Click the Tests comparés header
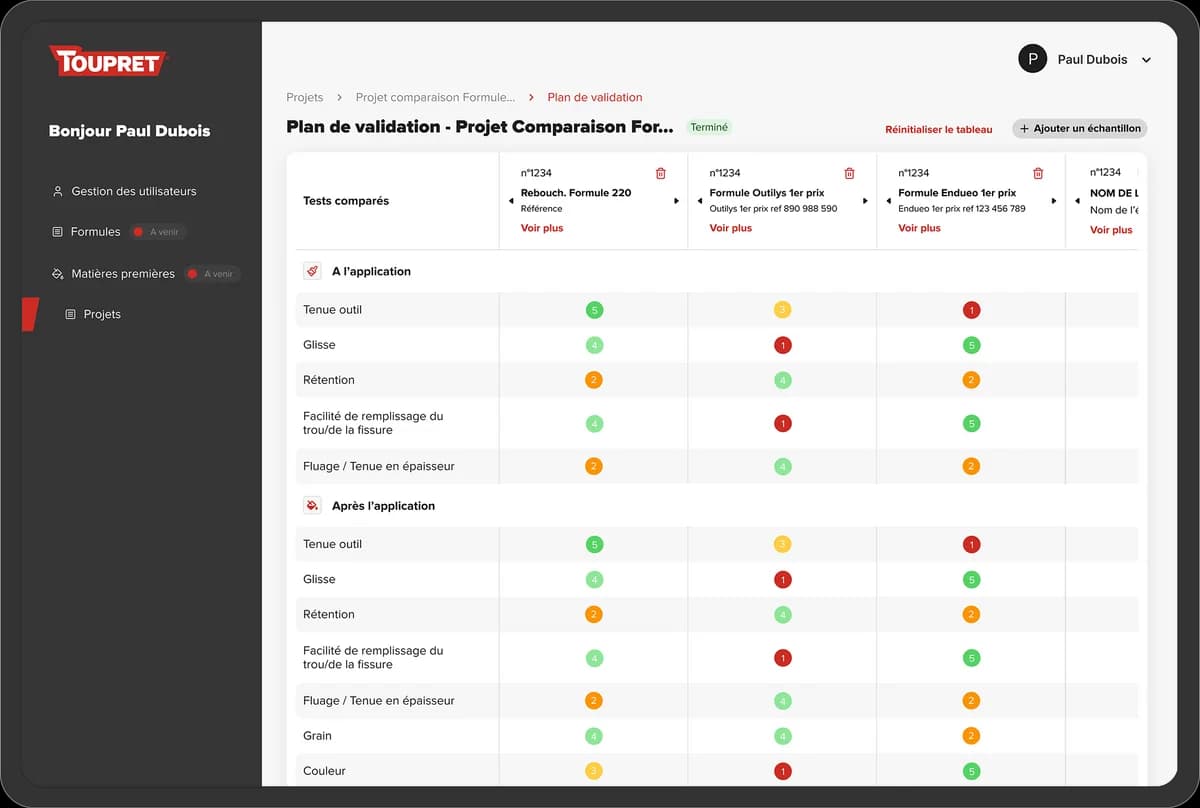Viewport: 1200px width, 808px height. [x=346, y=201]
